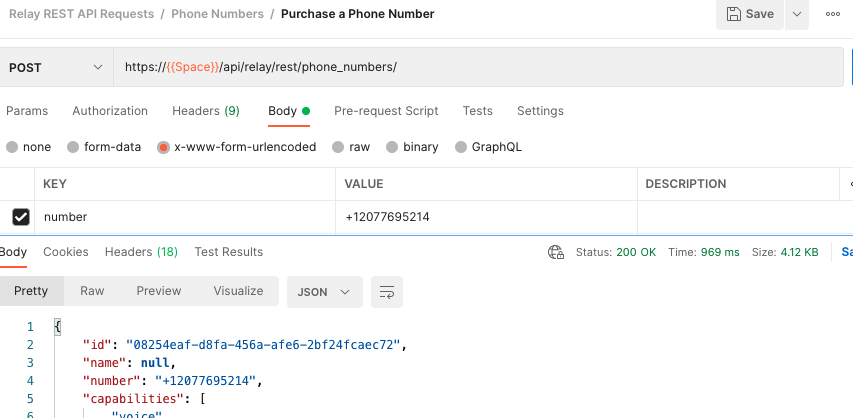Click the request URL input field
Viewport: 853px width, 418px height.
[x=480, y=67]
